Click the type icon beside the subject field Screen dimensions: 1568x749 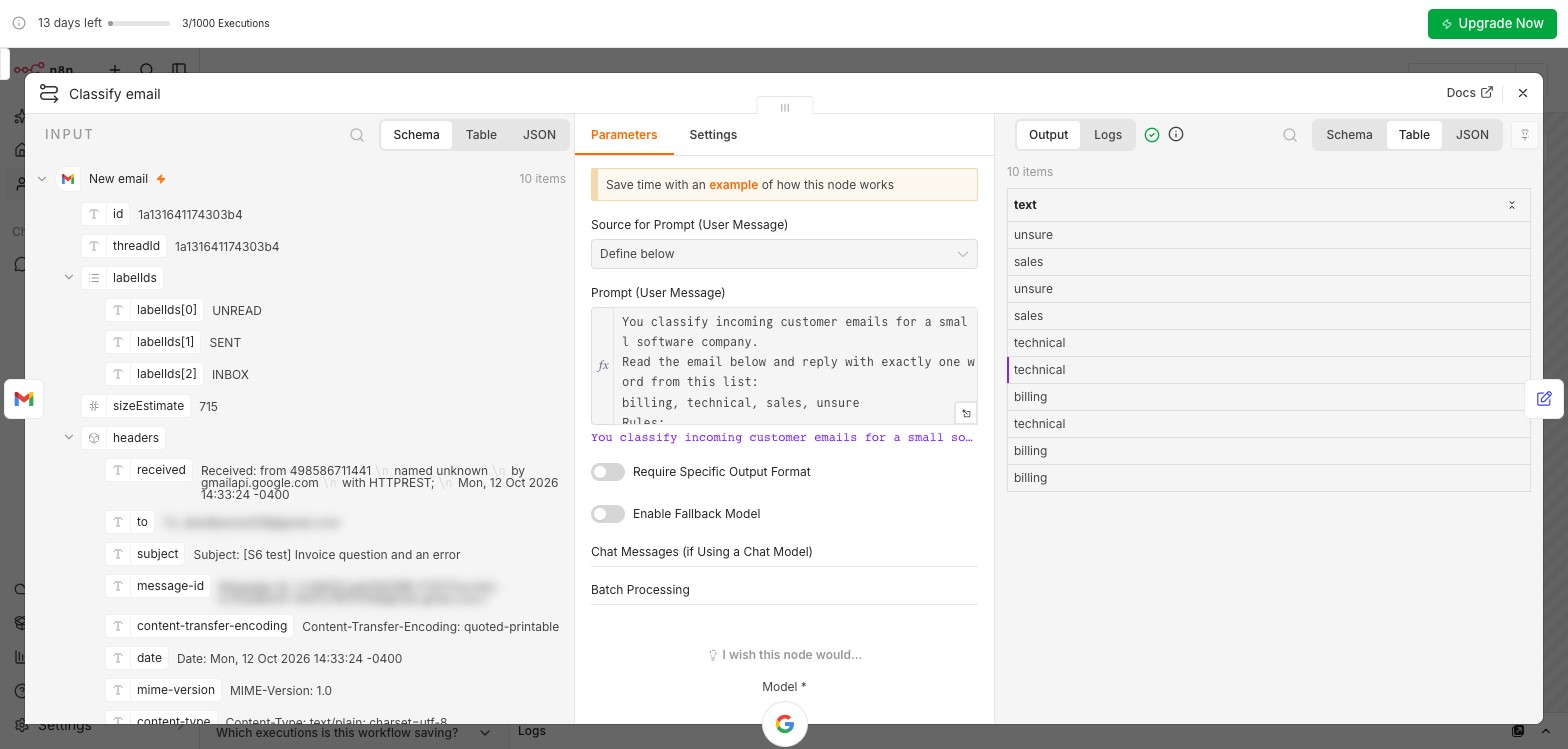[x=118, y=554]
